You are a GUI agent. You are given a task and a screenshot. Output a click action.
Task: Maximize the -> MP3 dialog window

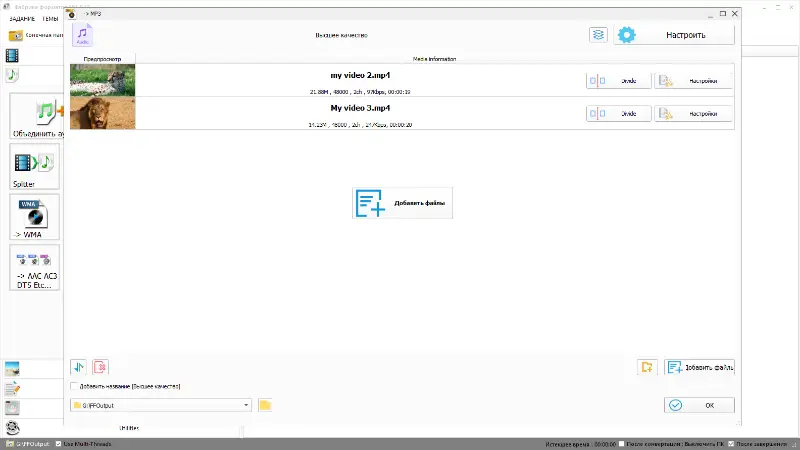tap(722, 14)
